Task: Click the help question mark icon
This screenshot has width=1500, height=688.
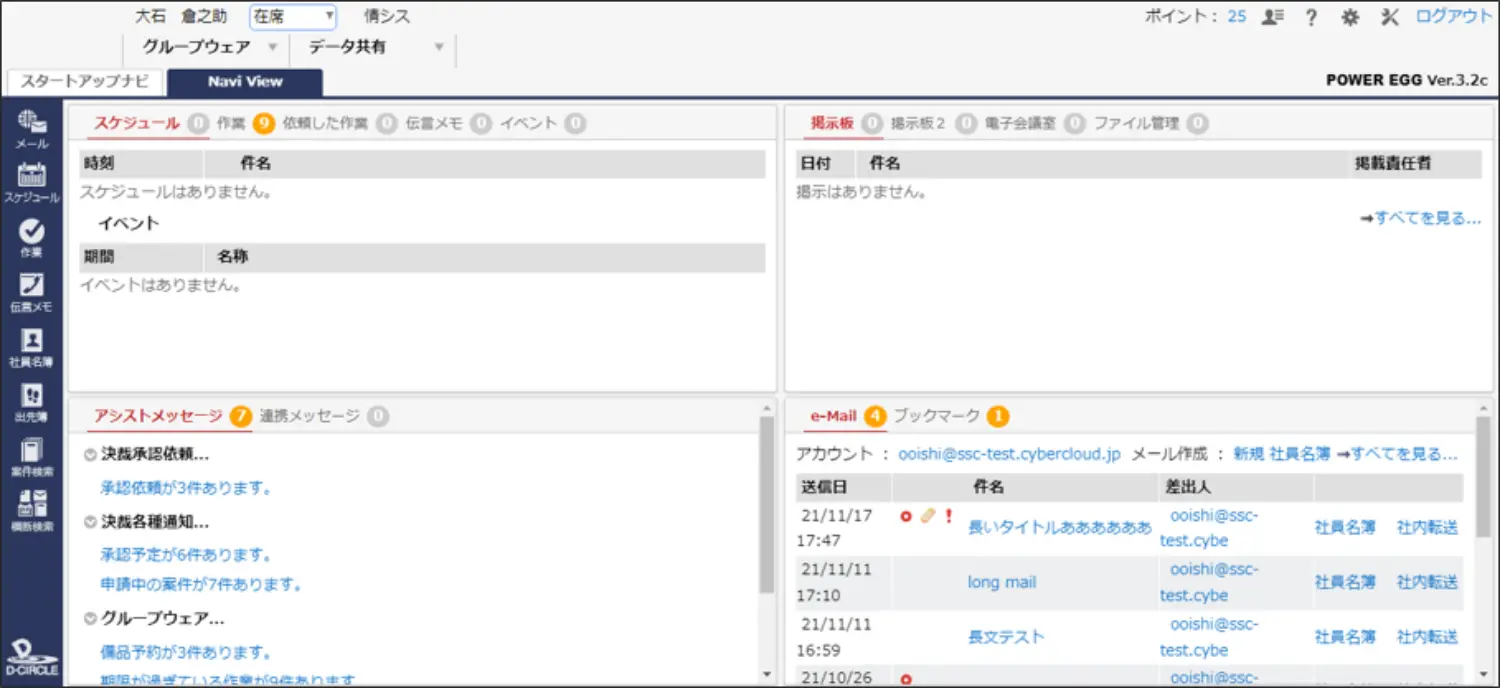Action: point(1312,17)
